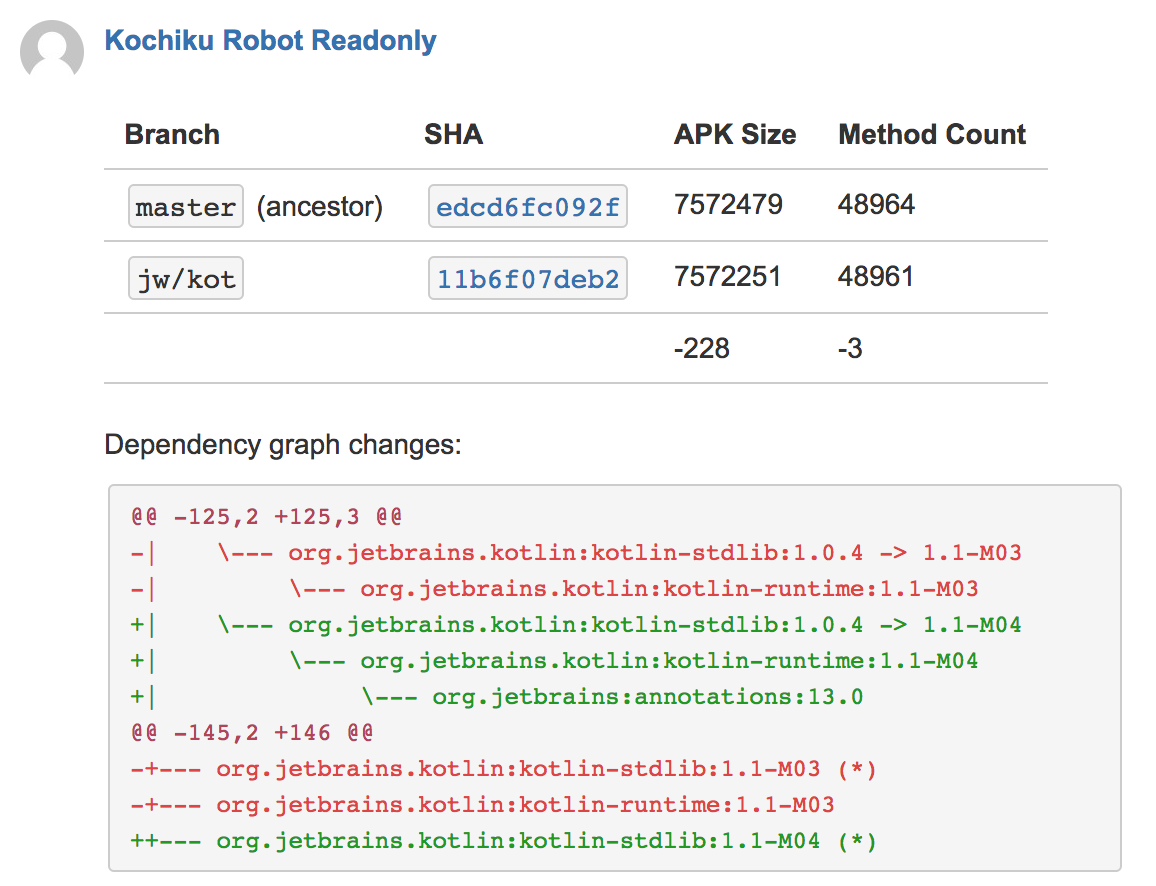Image resolution: width=1156 pixels, height=886 pixels.
Task: Click jw/kot APK size value 7572251
Action: [728, 277]
